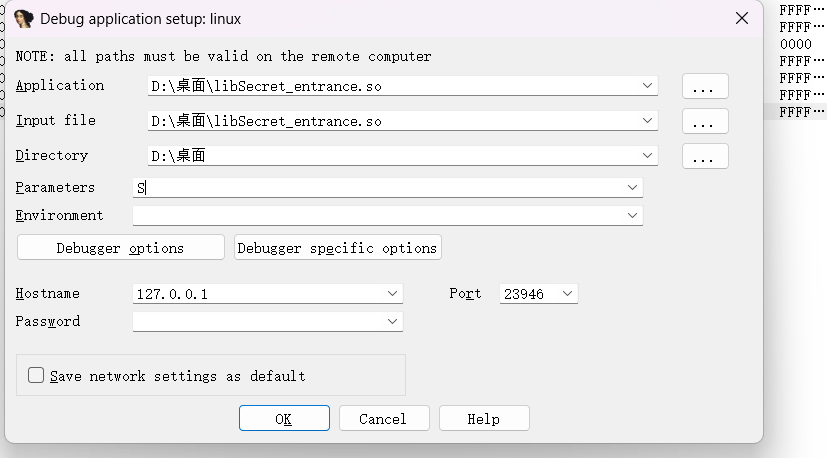Open the Port number dropdown
The width and height of the screenshot is (827, 458).
point(567,294)
